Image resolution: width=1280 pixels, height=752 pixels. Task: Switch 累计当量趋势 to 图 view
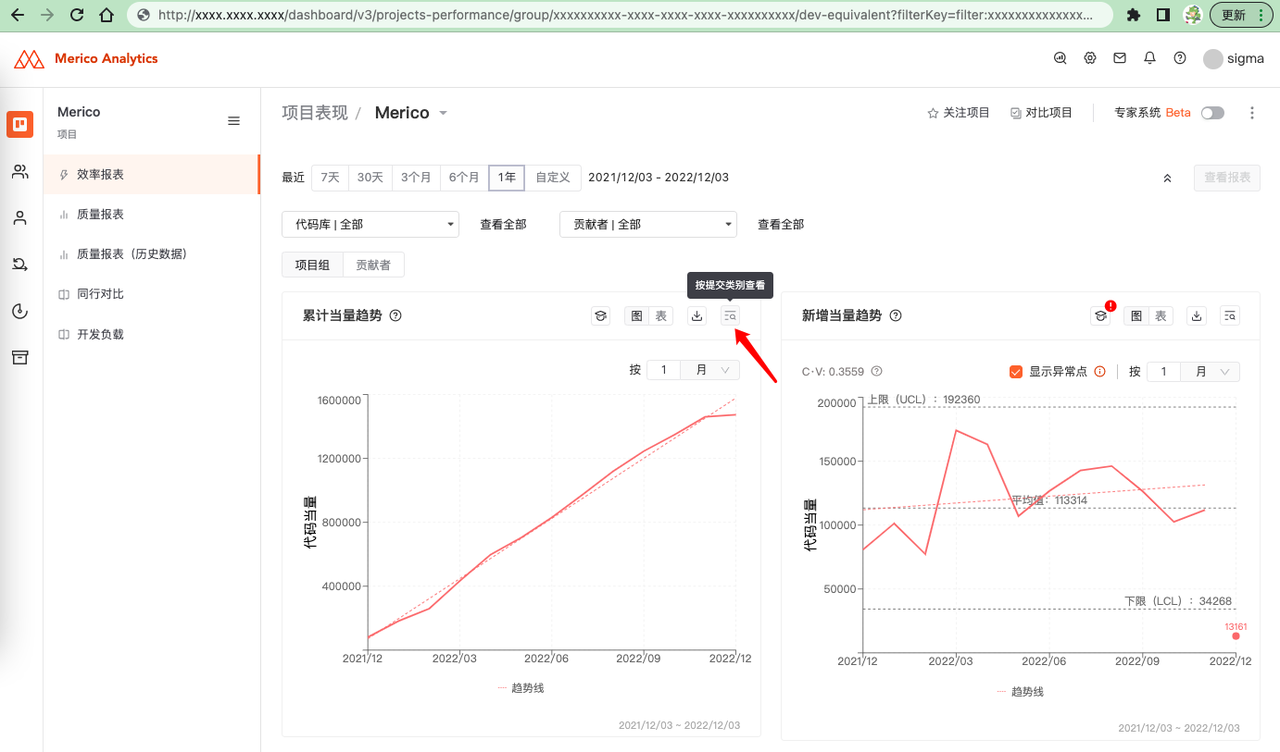(636, 315)
